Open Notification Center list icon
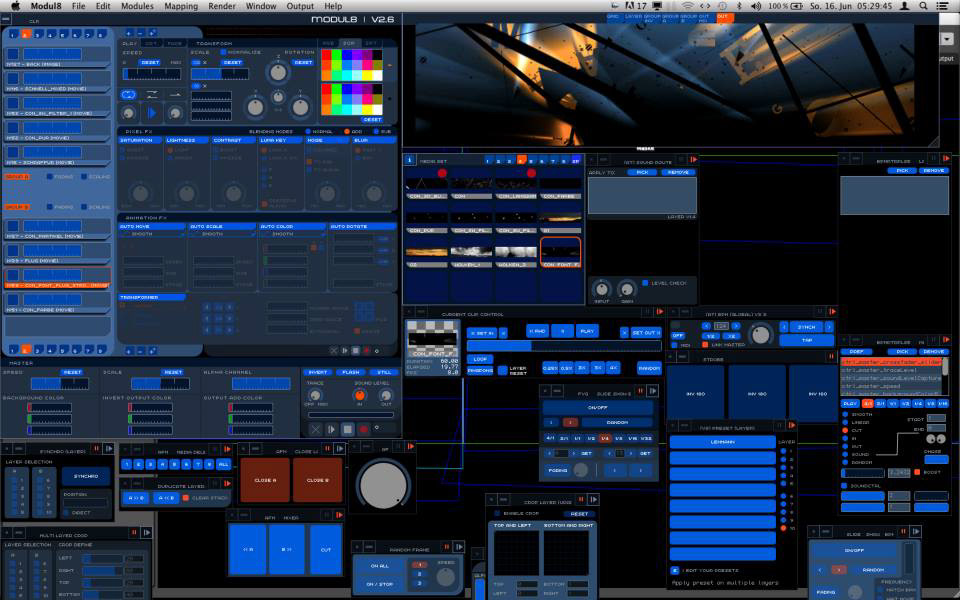 [943, 6]
